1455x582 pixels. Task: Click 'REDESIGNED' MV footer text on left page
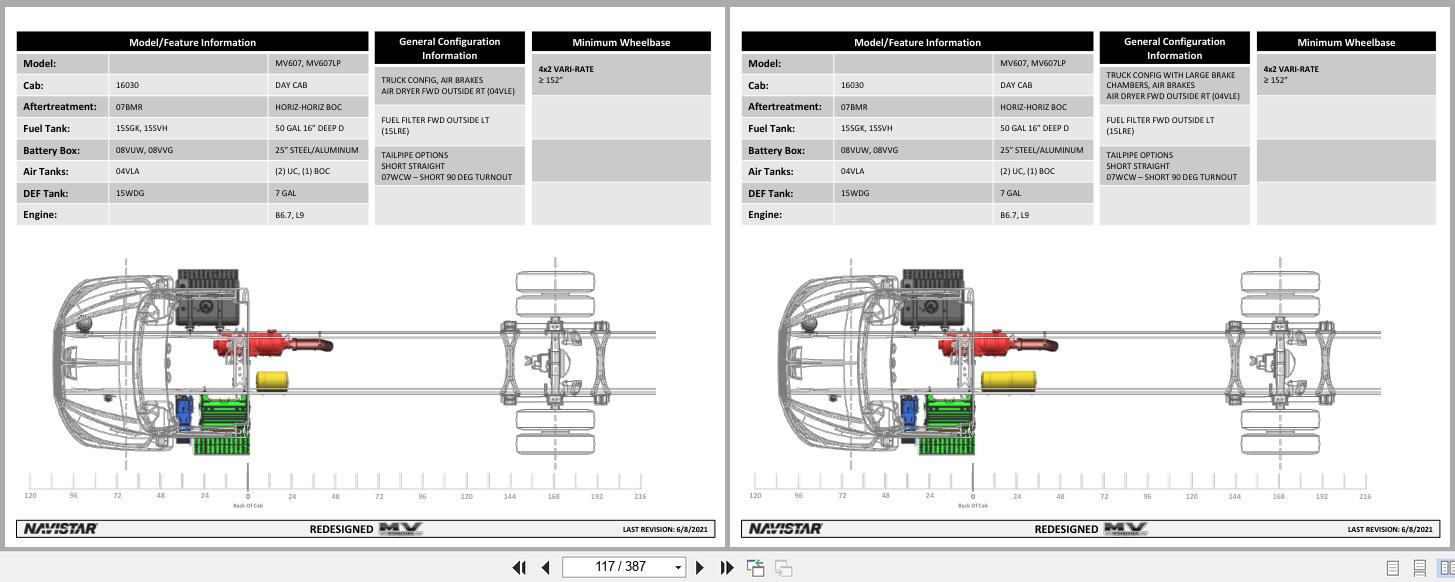(341, 529)
